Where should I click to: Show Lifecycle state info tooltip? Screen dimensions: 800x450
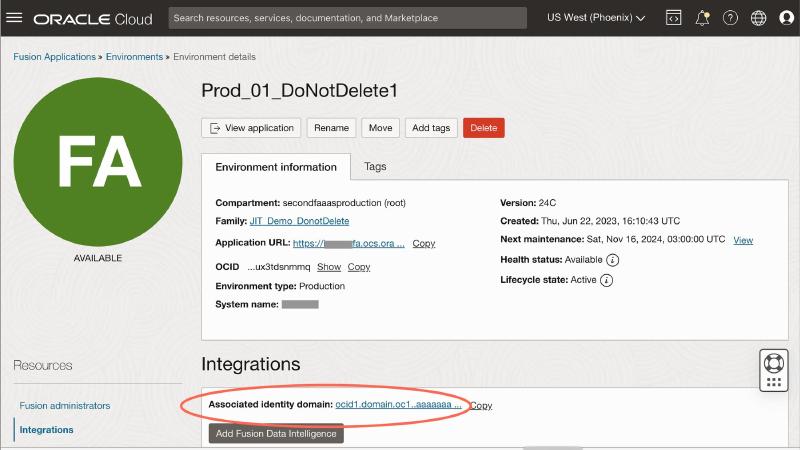[606, 280]
